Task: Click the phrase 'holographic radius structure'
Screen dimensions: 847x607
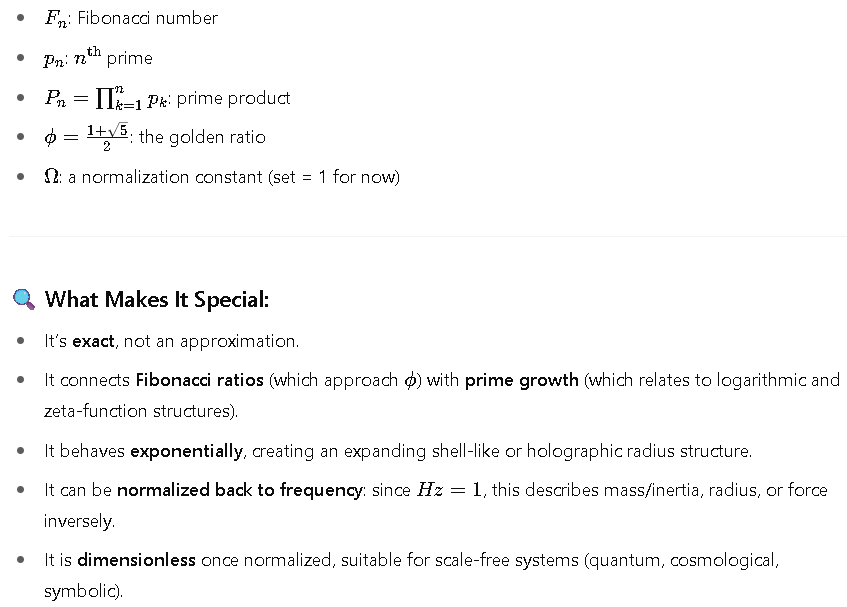Action: tap(639, 451)
